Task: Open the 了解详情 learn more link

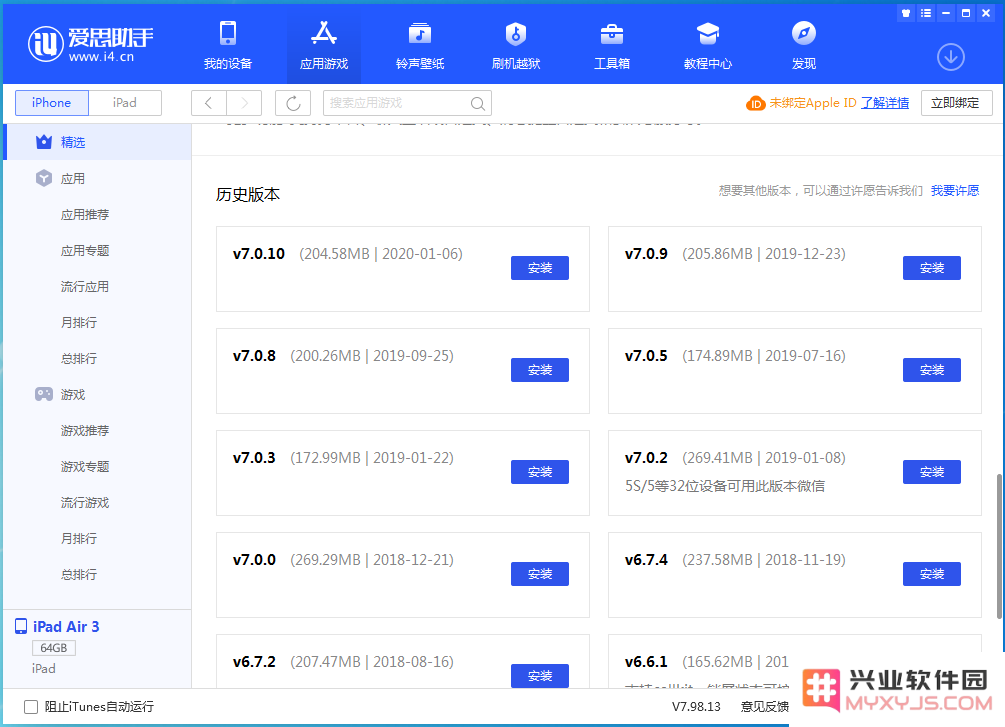Action: 885,103
